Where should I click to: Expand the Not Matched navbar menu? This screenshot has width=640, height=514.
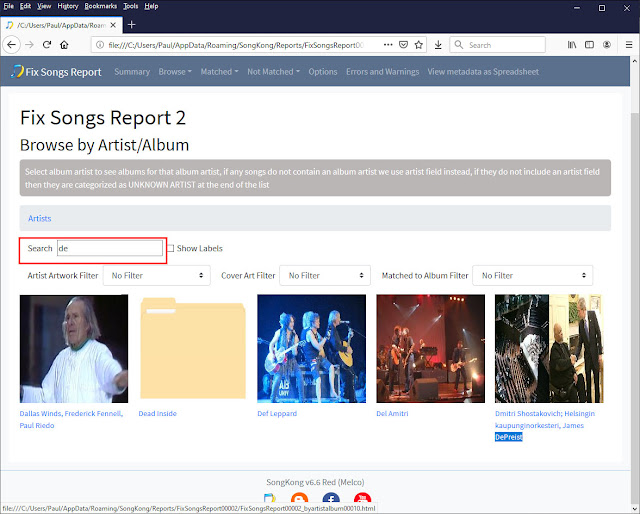click(x=273, y=72)
